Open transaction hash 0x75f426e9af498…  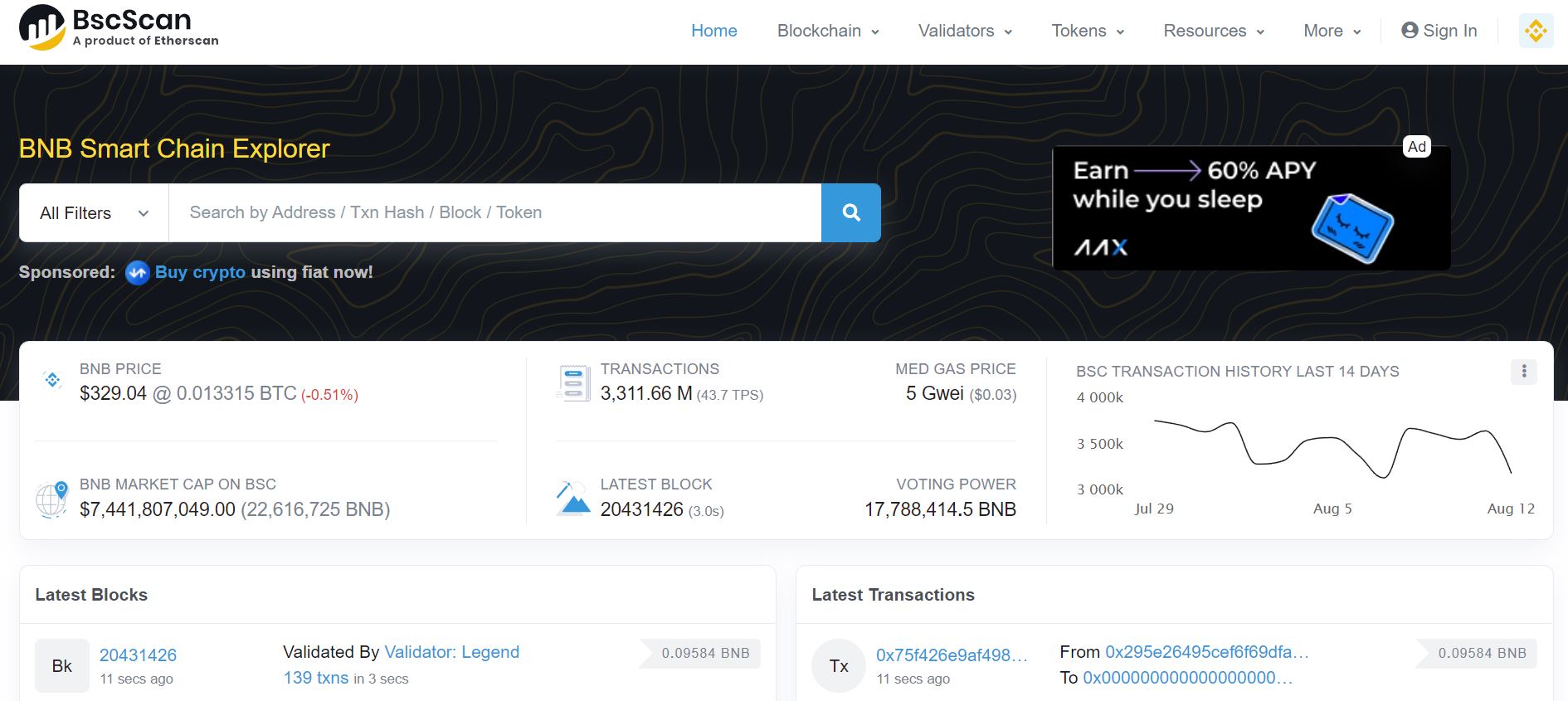click(x=952, y=655)
